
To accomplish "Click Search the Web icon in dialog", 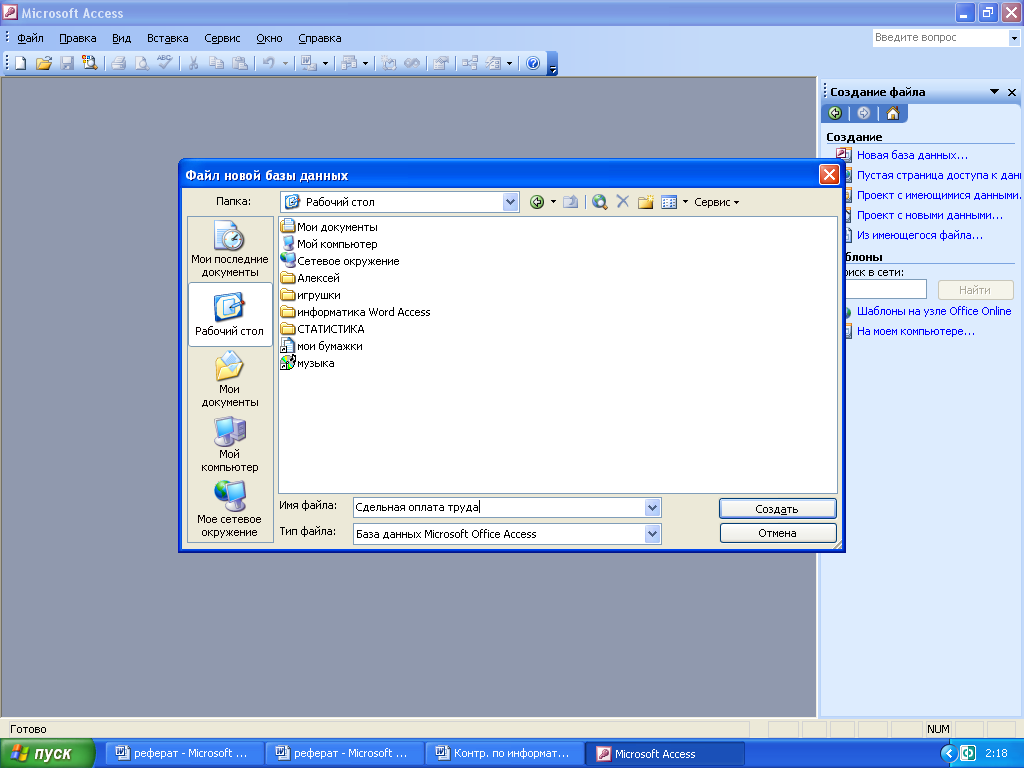I will click(600, 202).
